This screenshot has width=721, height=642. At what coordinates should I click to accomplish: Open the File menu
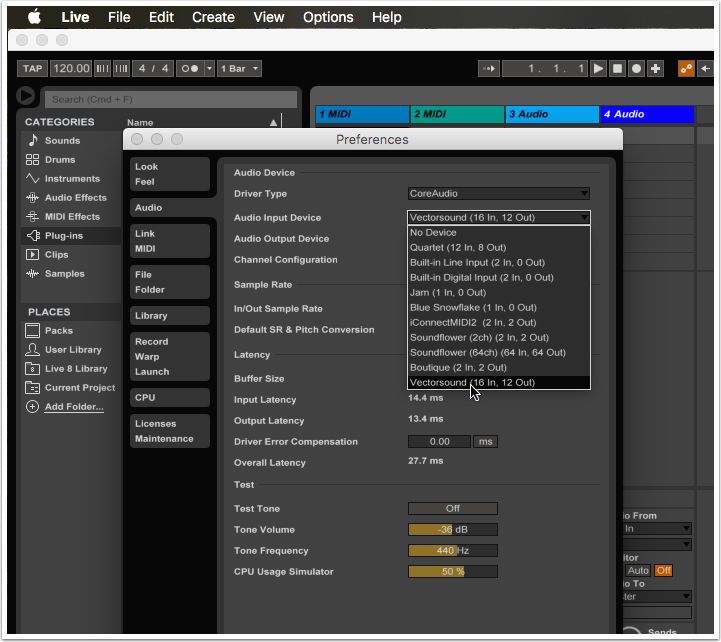click(x=119, y=17)
